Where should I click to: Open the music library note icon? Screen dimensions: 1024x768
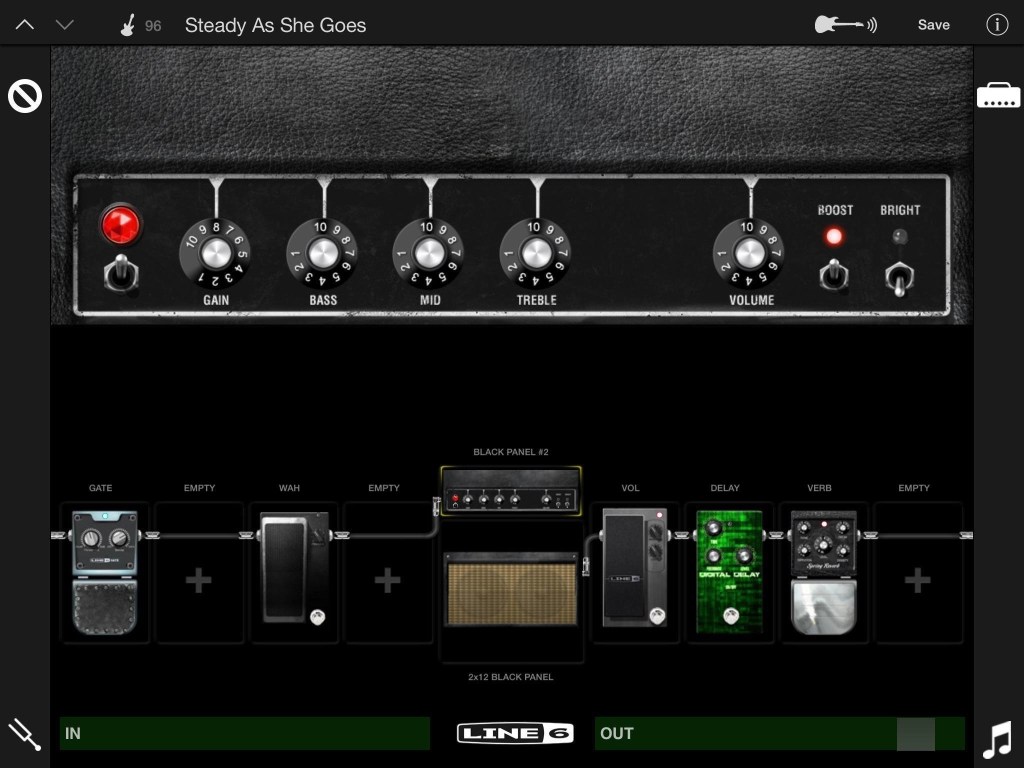[997, 740]
